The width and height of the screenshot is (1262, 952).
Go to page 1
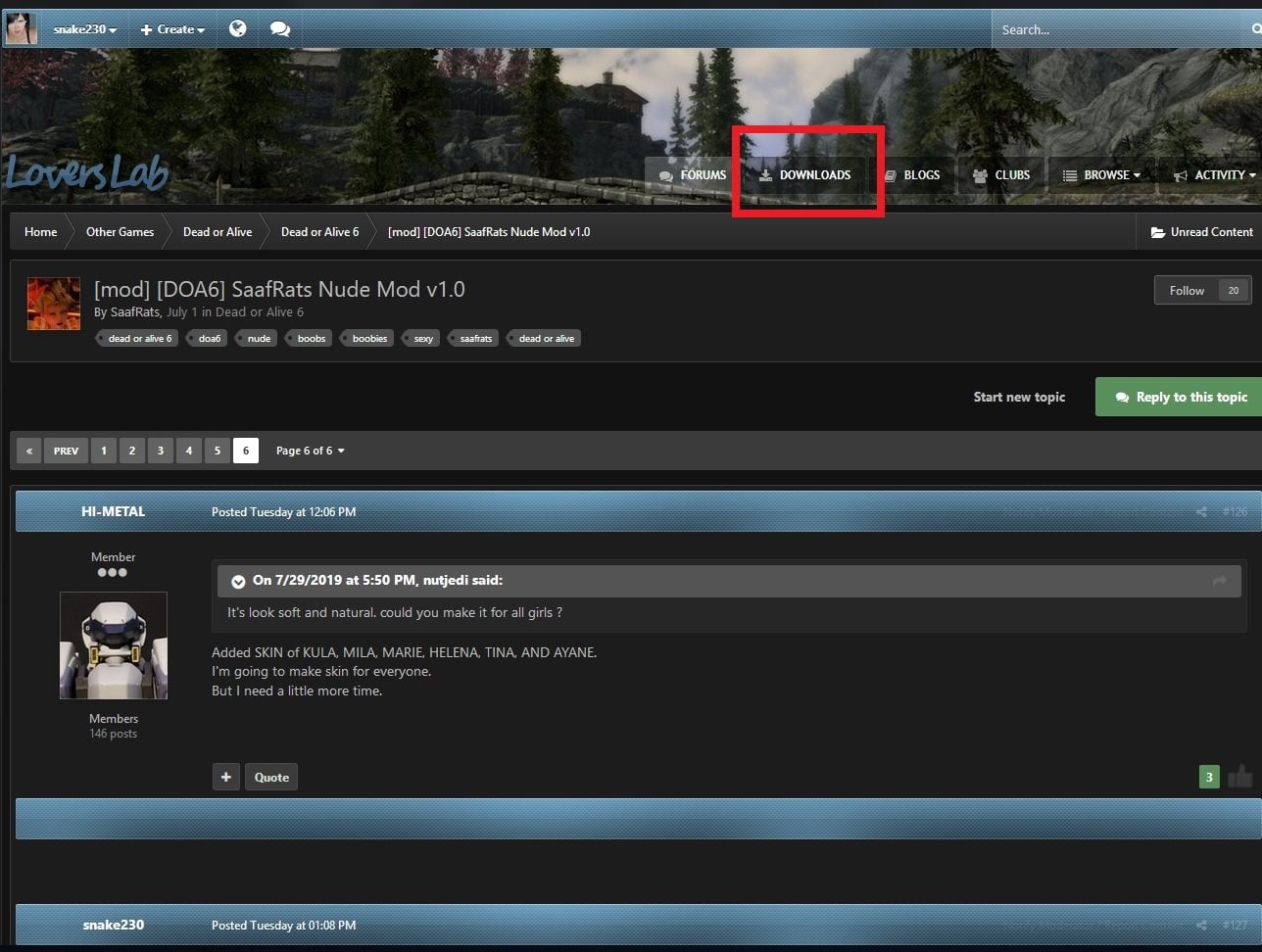click(x=104, y=451)
